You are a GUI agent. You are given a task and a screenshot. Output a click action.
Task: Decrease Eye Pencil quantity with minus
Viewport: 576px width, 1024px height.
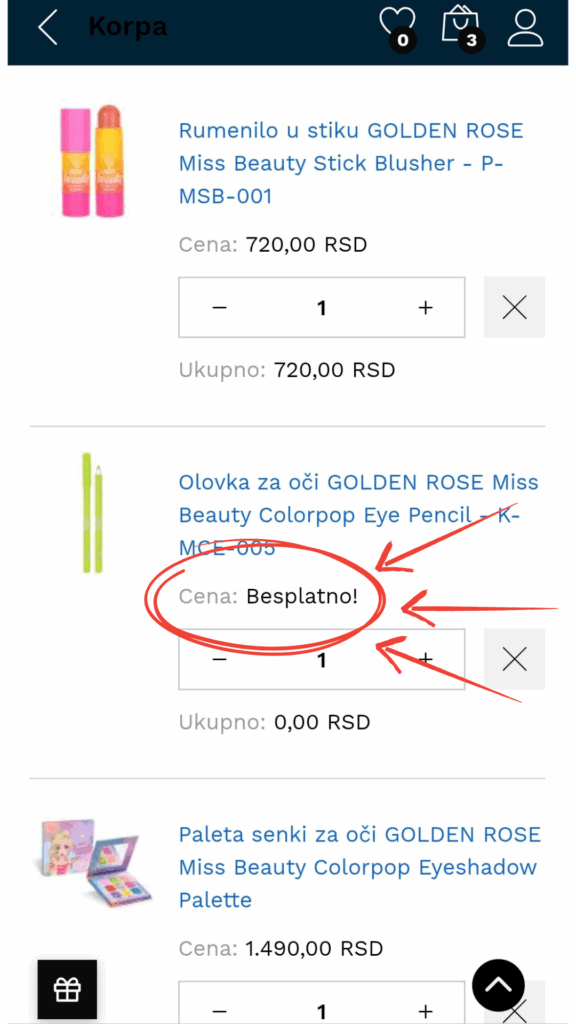(x=220, y=660)
